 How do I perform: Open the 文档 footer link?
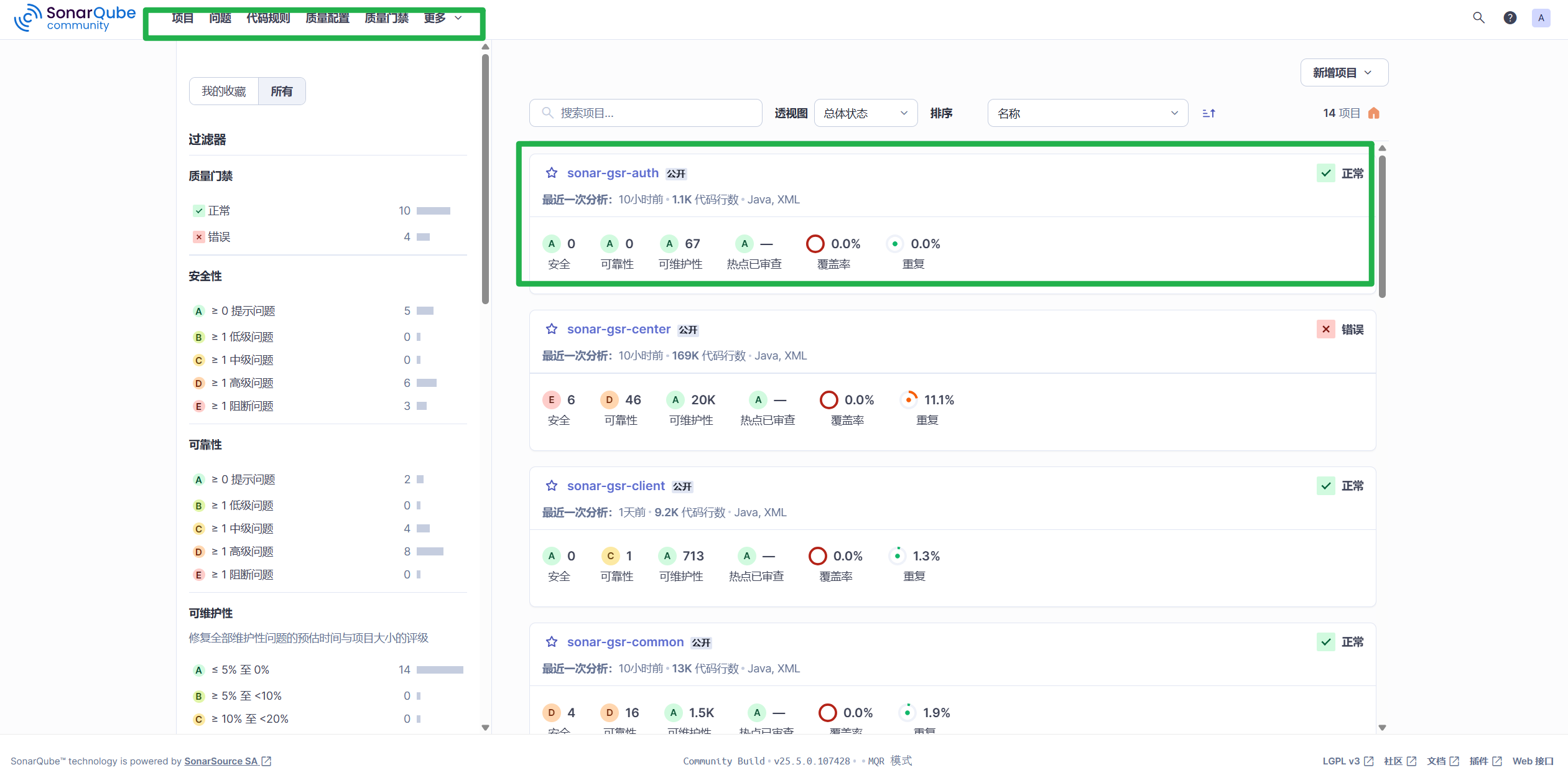(x=1443, y=761)
